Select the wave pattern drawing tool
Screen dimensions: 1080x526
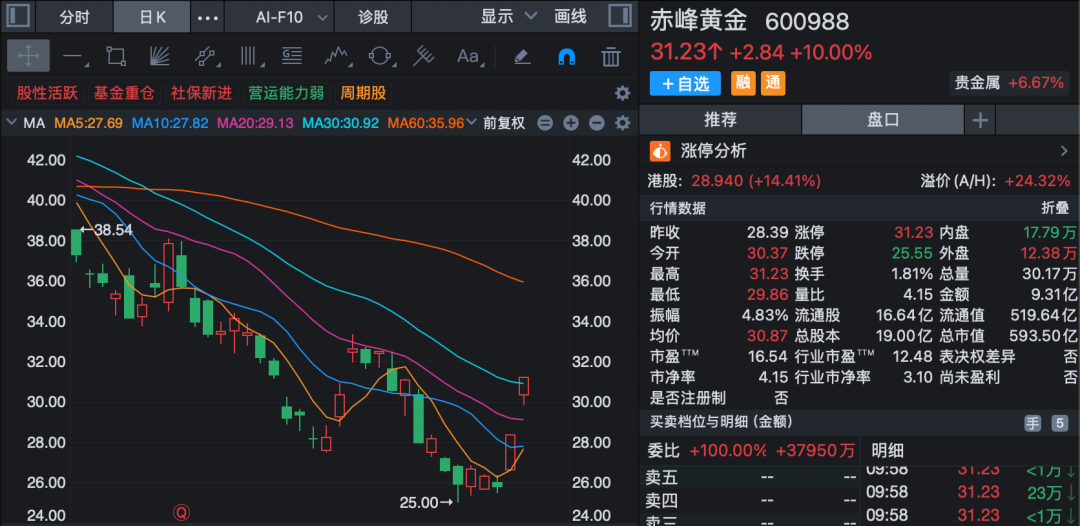(x=337, y=56)
